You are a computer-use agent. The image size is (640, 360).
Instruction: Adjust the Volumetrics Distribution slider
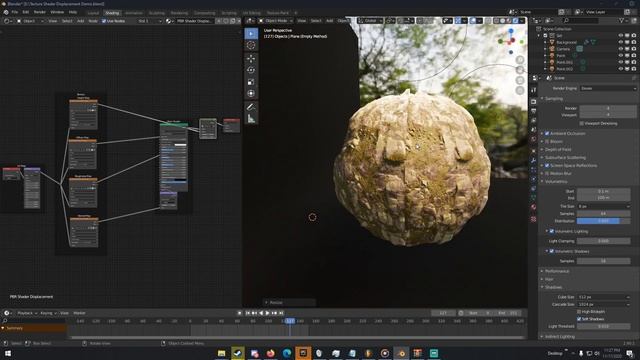(x=603, y=221)
